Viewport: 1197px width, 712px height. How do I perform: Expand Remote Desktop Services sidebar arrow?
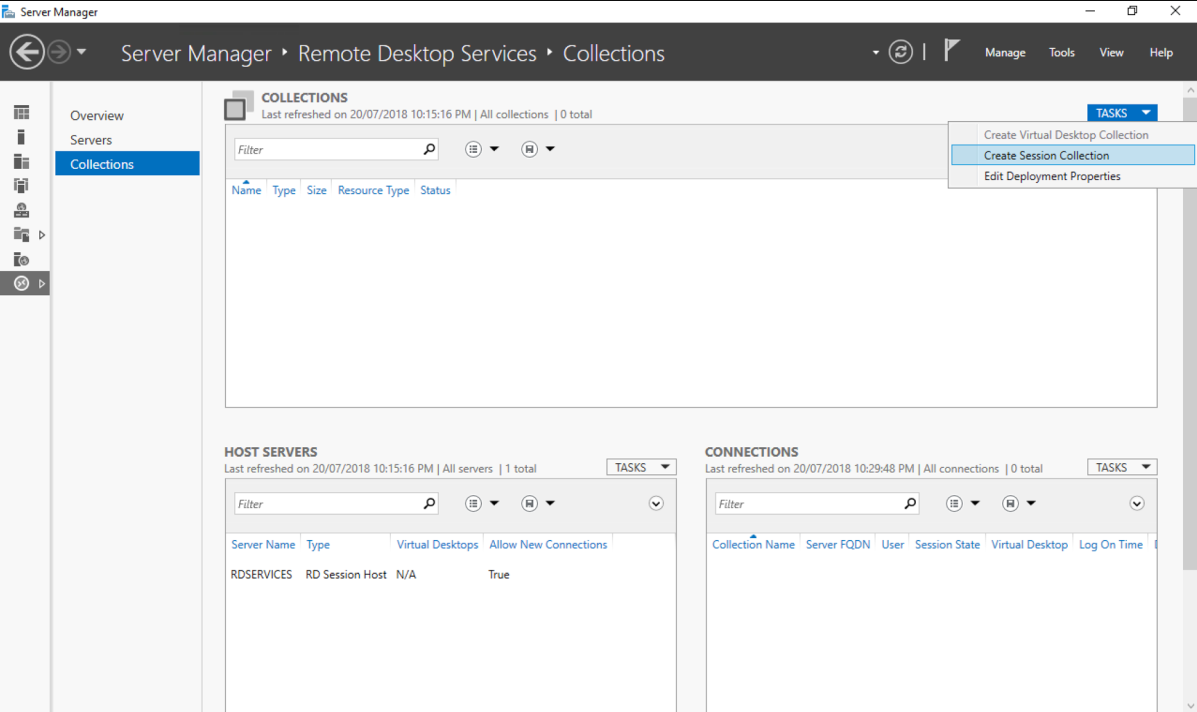42,283
